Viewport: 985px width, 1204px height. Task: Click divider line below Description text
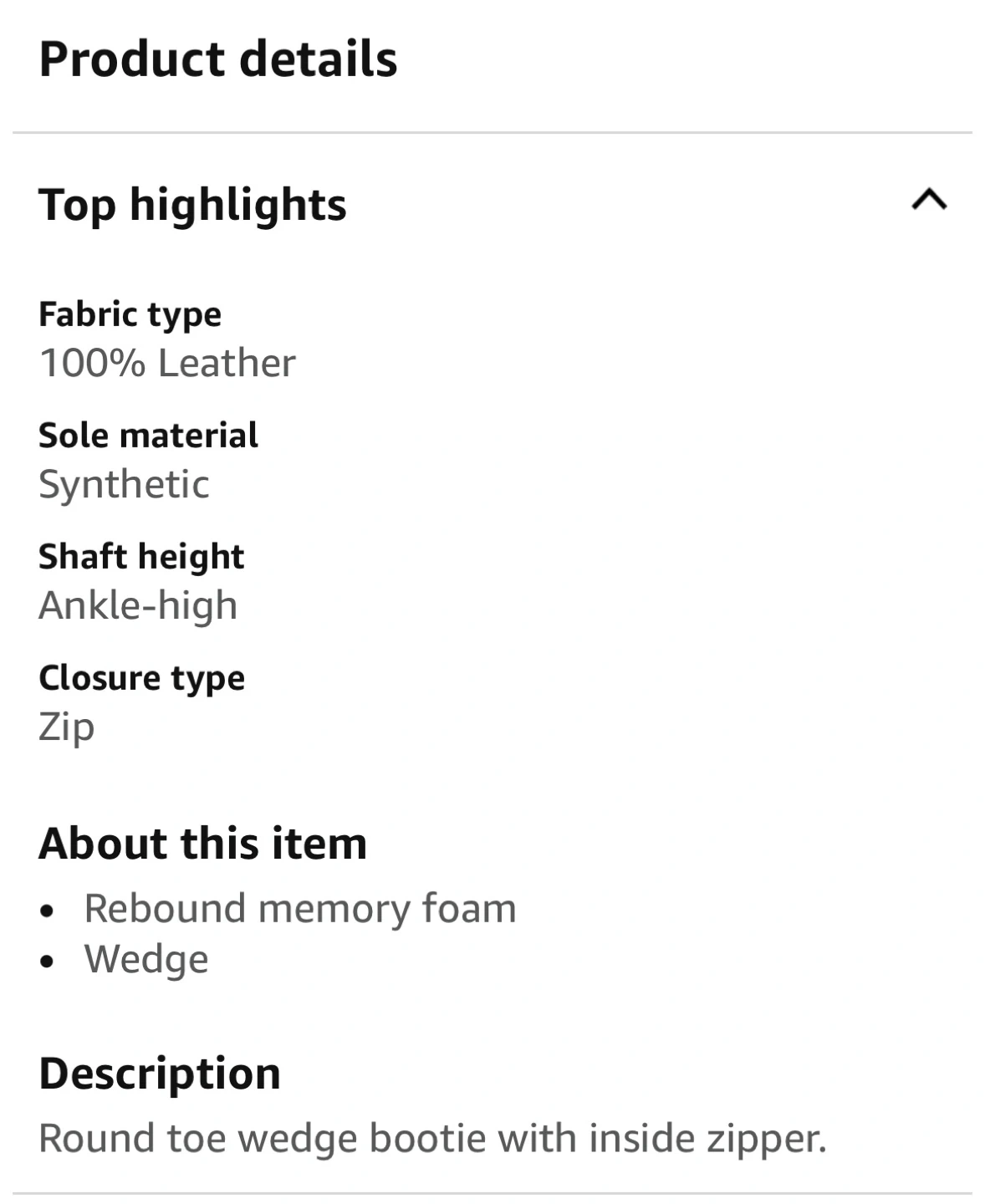pyautogui.click(x=492, y=1193)
